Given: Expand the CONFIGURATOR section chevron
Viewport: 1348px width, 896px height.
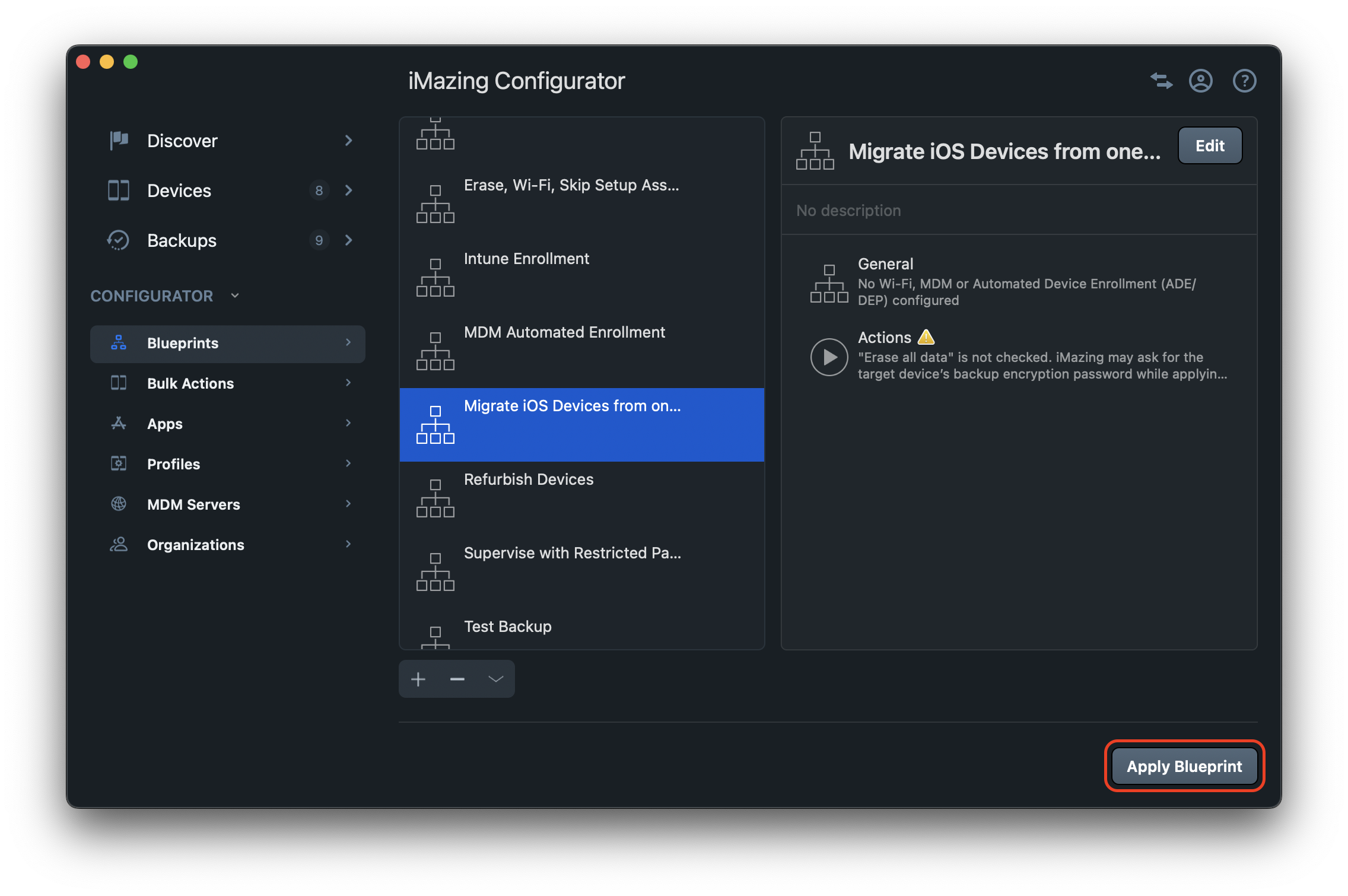Looking at the screenshot, I should click(x=234, y=296).
